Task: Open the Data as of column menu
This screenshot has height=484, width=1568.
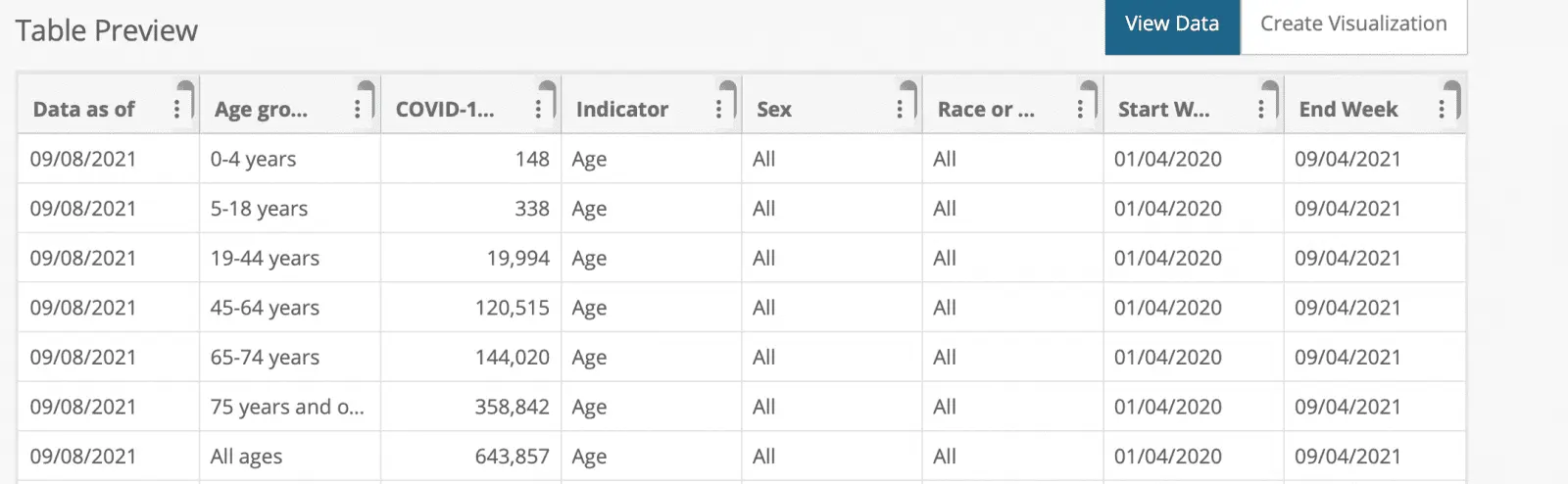Action: (x=176, y=109)
